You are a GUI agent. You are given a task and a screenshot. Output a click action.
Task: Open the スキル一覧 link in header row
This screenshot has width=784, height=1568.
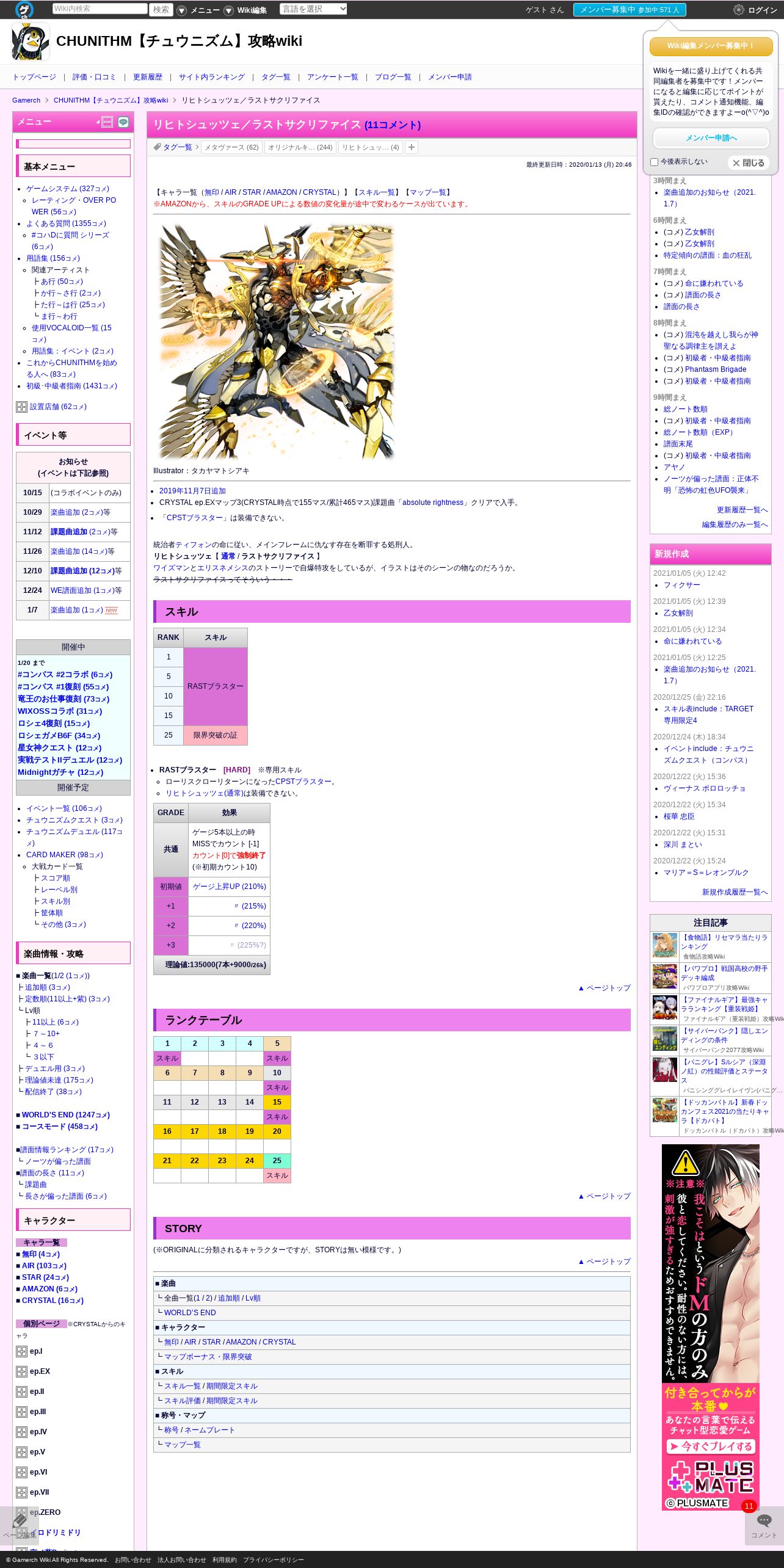click(377, 192)
